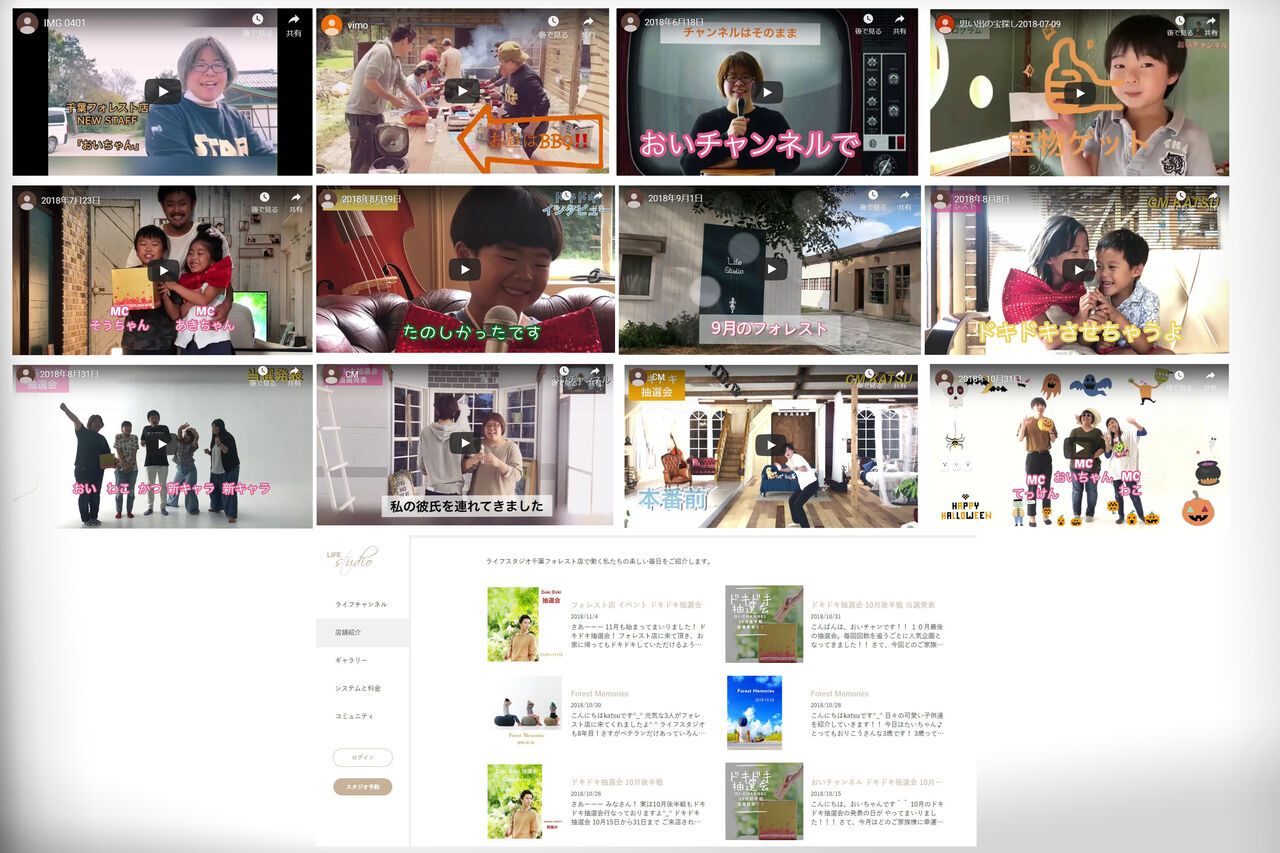The width and height of the screenshot is (1280, 853).
Task: Select 店舗紹介 in the sidebar
Action: click(362, 632)
